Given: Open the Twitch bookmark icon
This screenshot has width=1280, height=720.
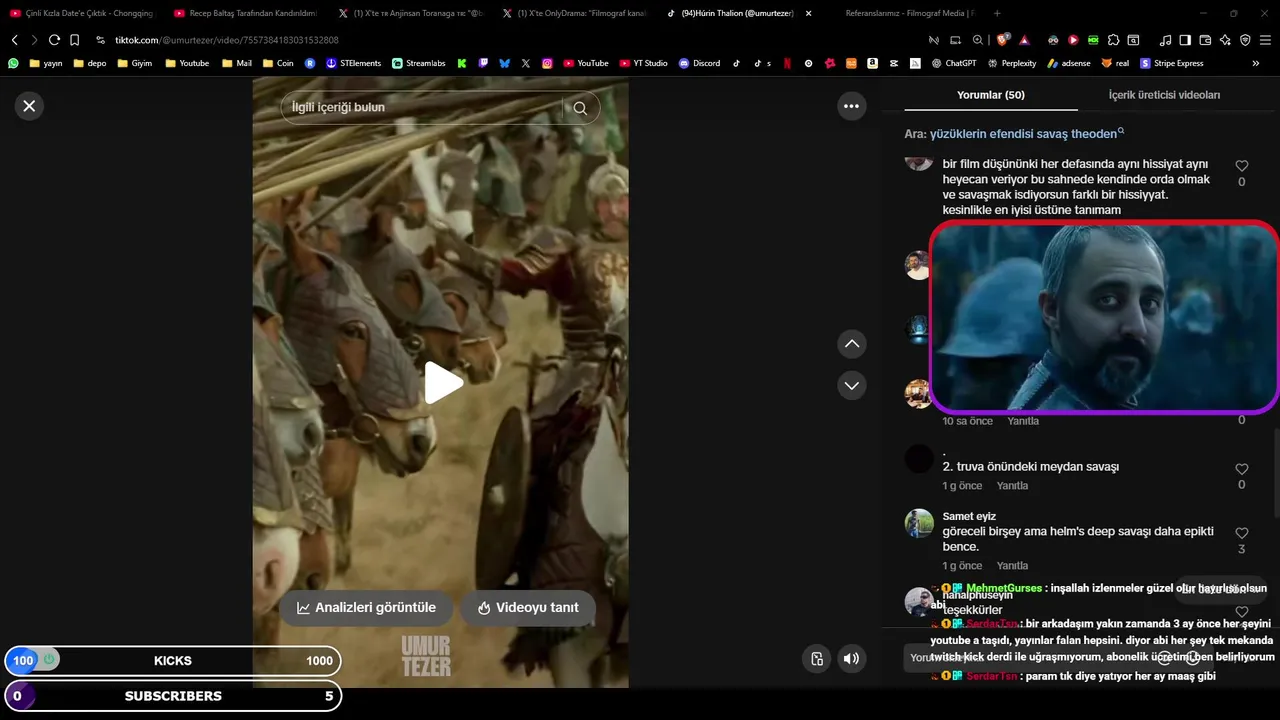Looking at the screenshot, I should click(x=483, y=63).
